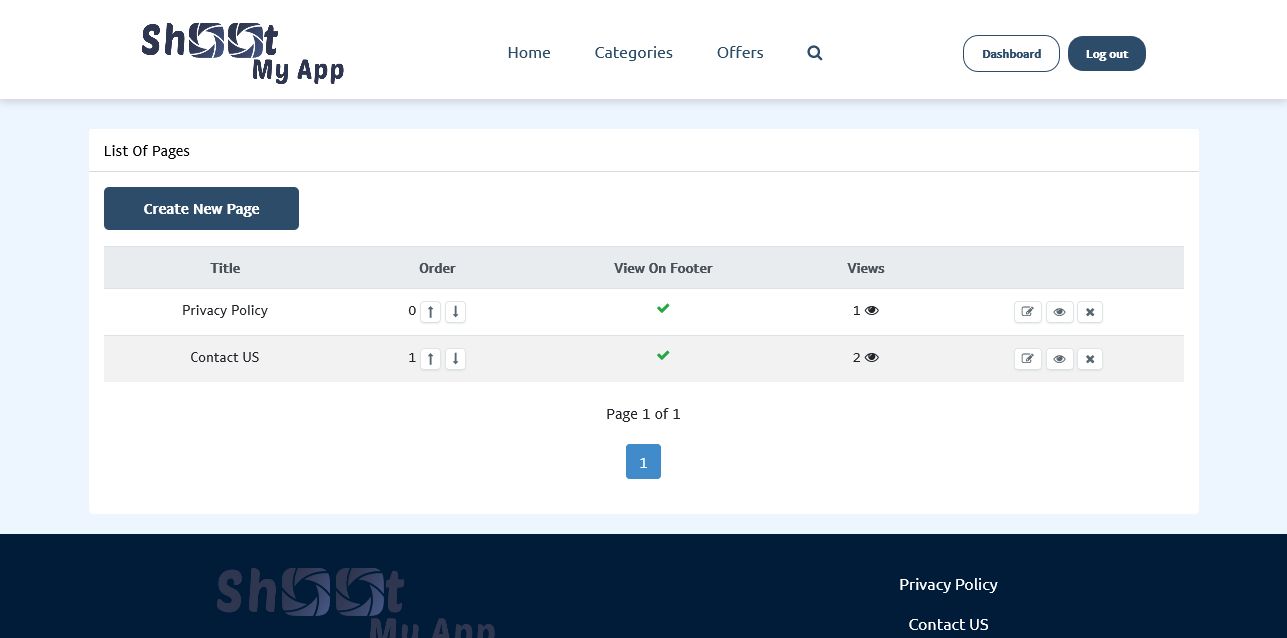Delete the Privacy Policy page
This screenshot has width=1287, height=638.
click(1090, 312)
